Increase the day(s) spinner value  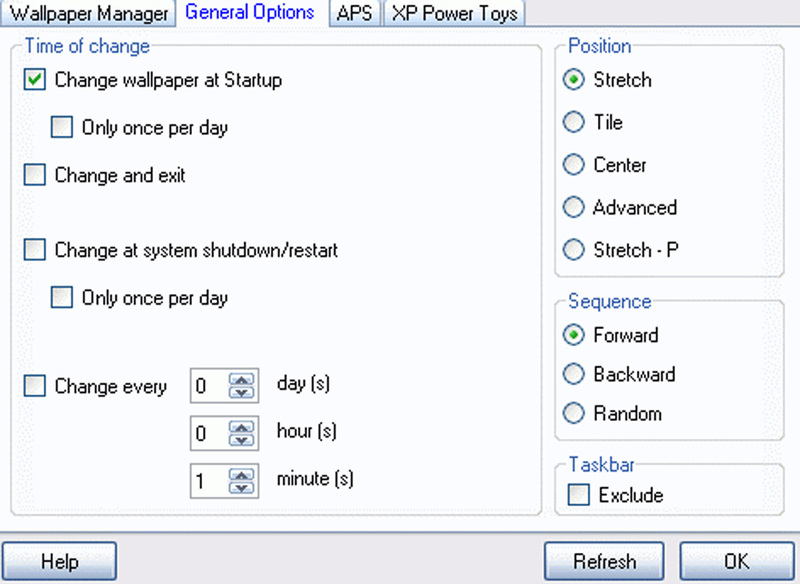tap(241, 380)
